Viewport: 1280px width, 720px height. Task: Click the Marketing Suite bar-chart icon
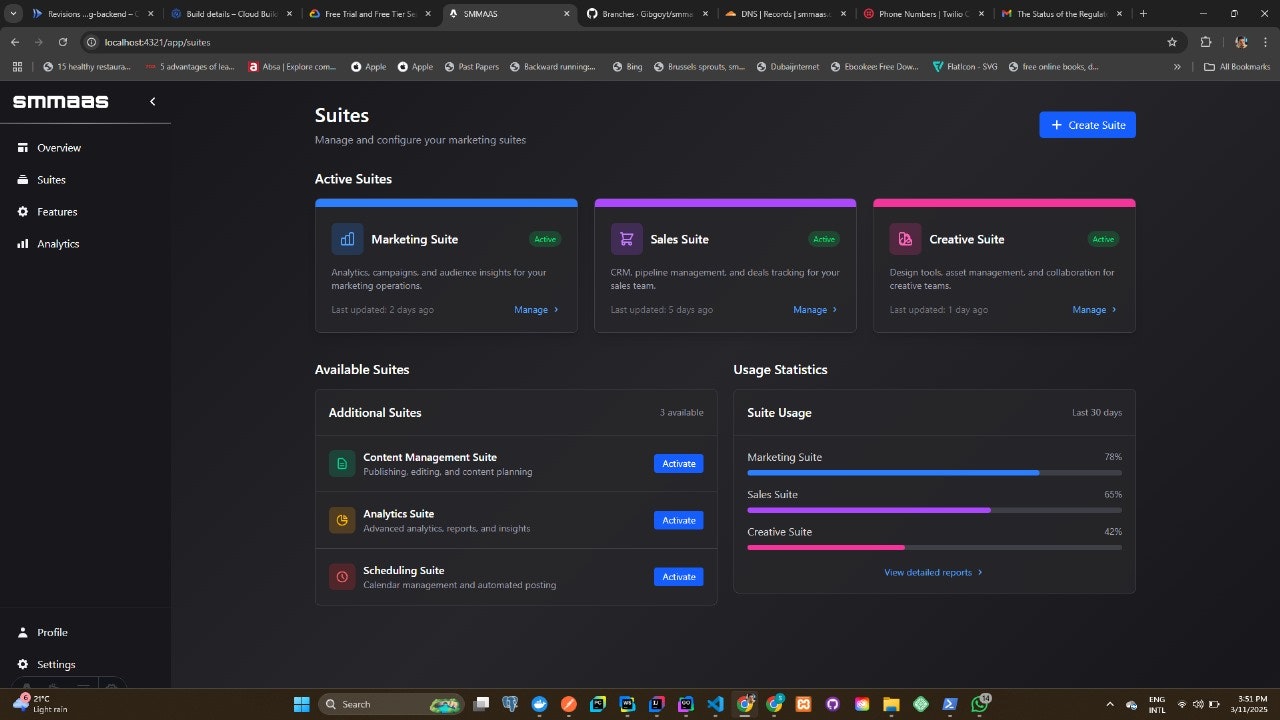point(347,239)
